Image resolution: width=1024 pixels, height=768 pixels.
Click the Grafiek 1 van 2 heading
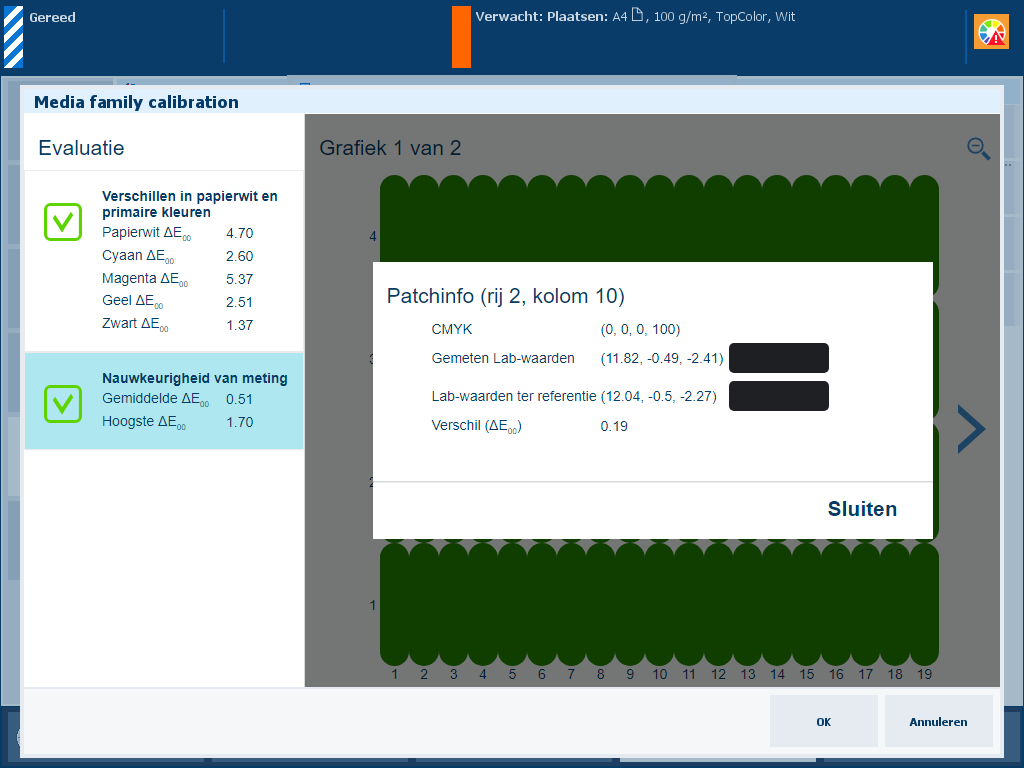pos(390,148)
